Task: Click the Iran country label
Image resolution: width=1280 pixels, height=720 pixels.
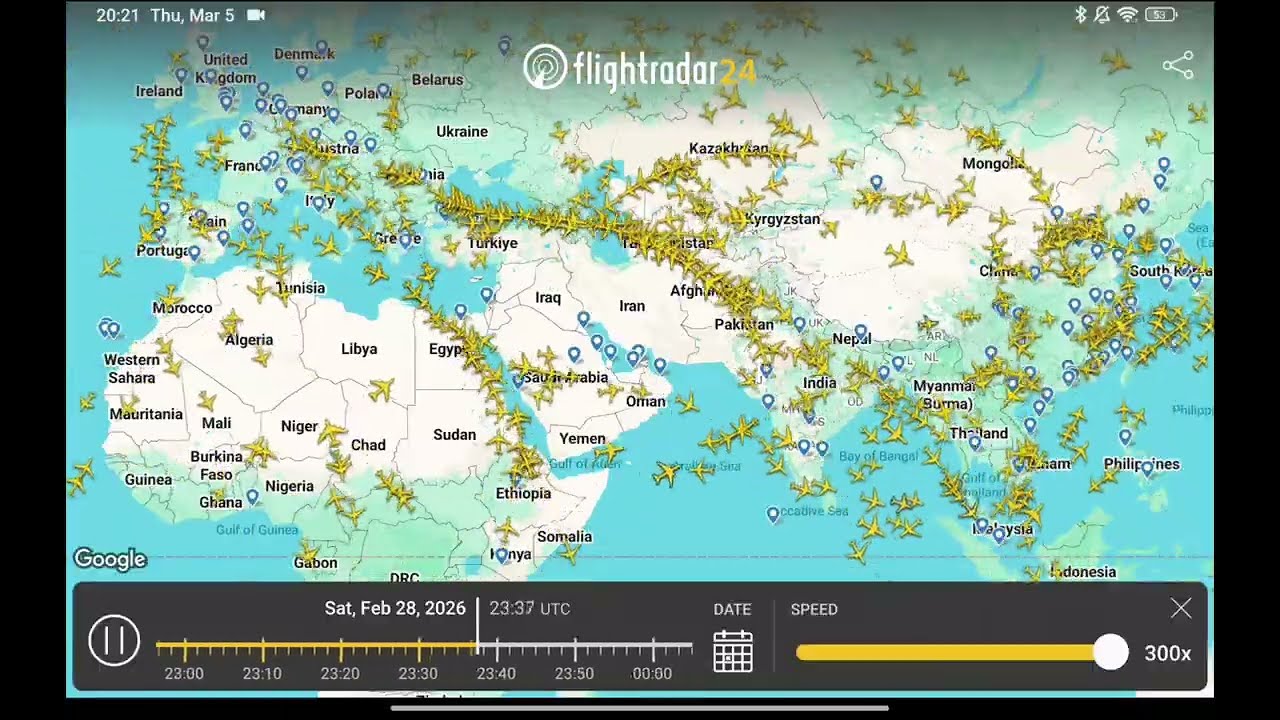Action: coord(632,306)
